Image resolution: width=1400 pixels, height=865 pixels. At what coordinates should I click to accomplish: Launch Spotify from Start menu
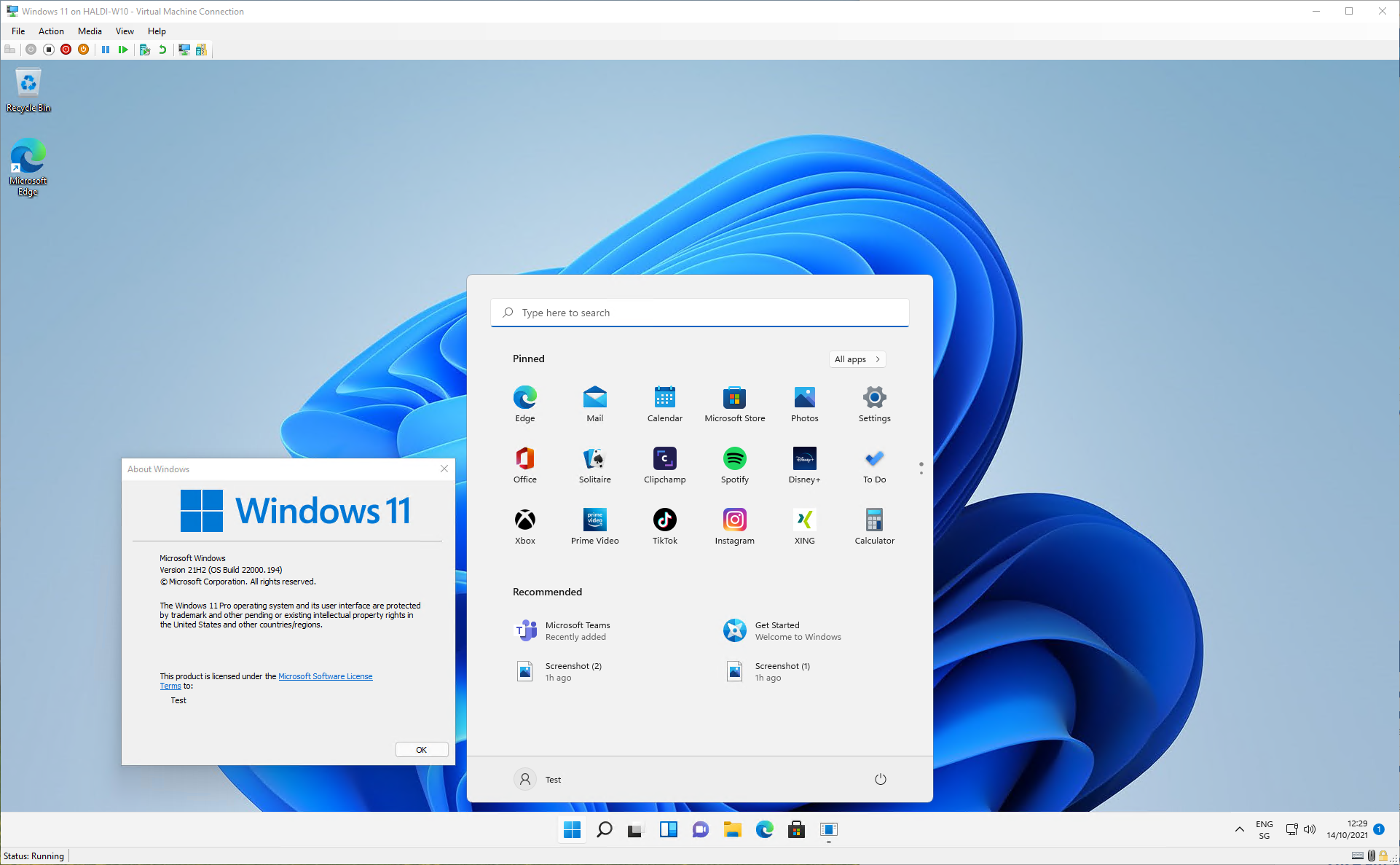[x=734, y=466]
